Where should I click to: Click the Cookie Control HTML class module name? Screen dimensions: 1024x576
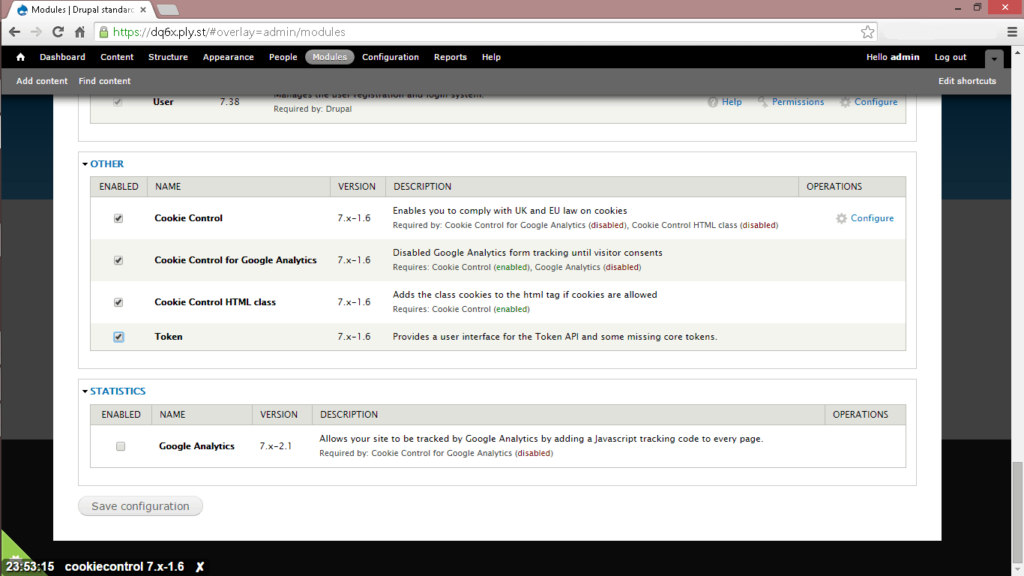tap(215, 302)
